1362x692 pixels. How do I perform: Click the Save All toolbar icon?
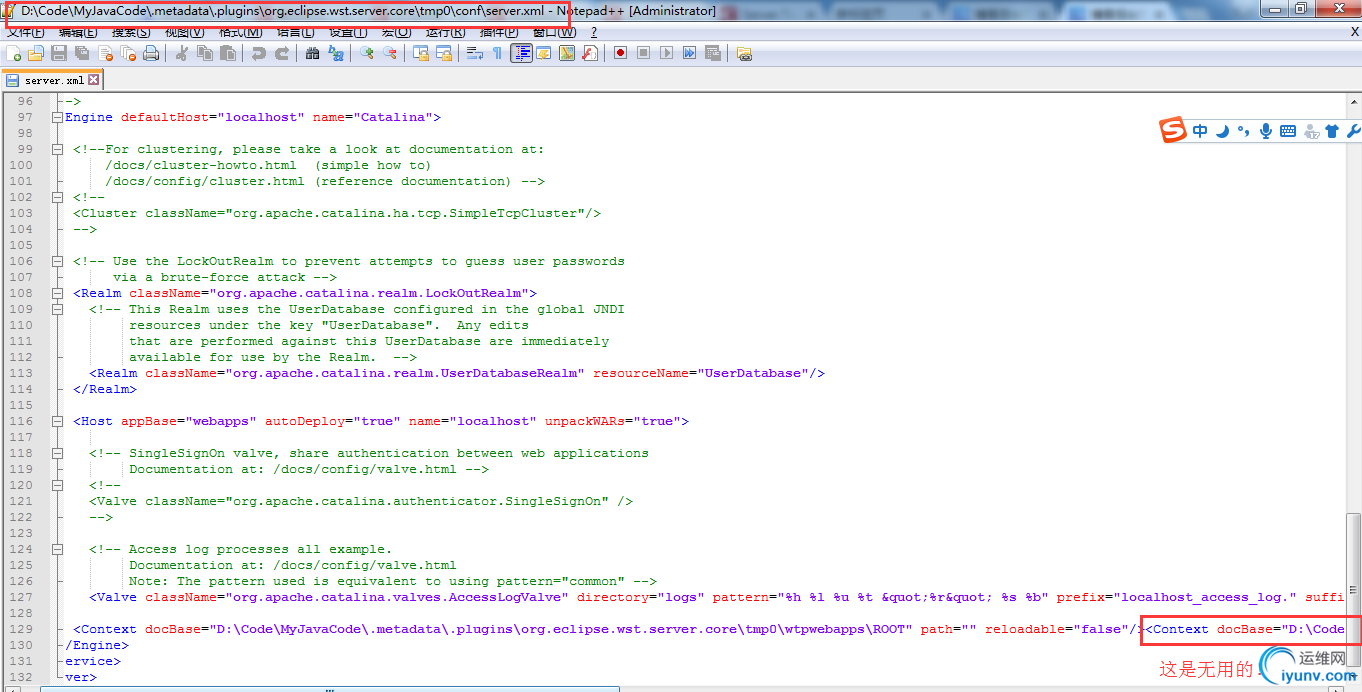(x=82, y=53)
